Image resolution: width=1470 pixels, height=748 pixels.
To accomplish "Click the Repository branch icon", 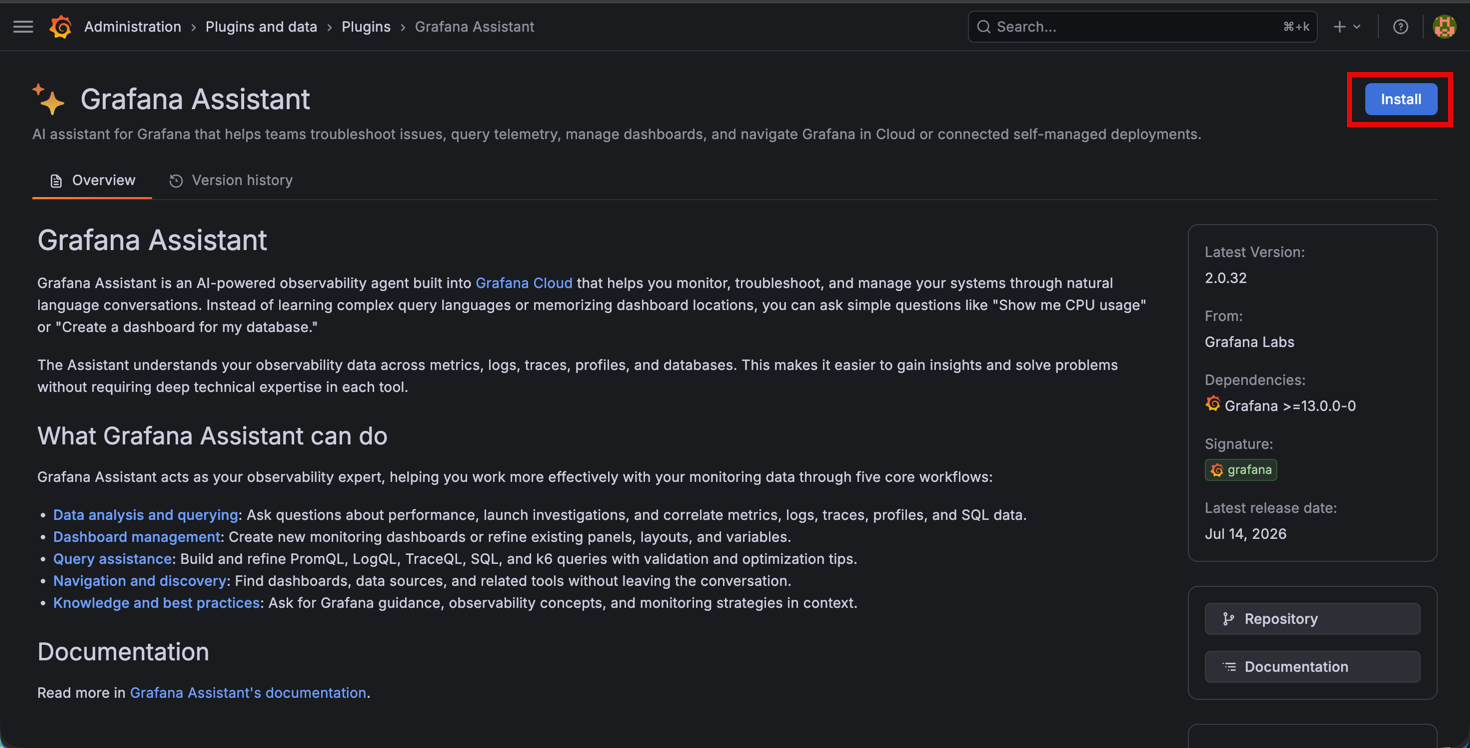I will pos(1229,619).
